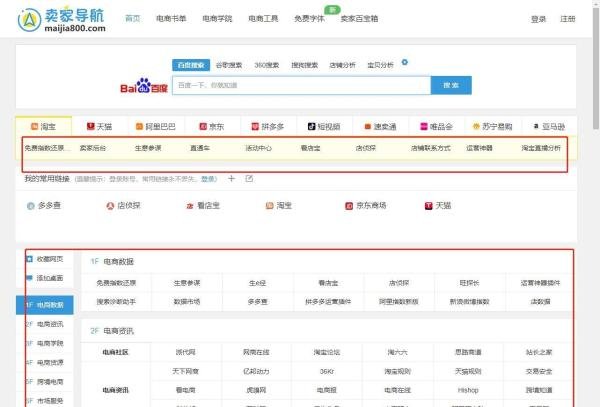Open 店铺联系方式 in the yellow links row

coord(430,148)
